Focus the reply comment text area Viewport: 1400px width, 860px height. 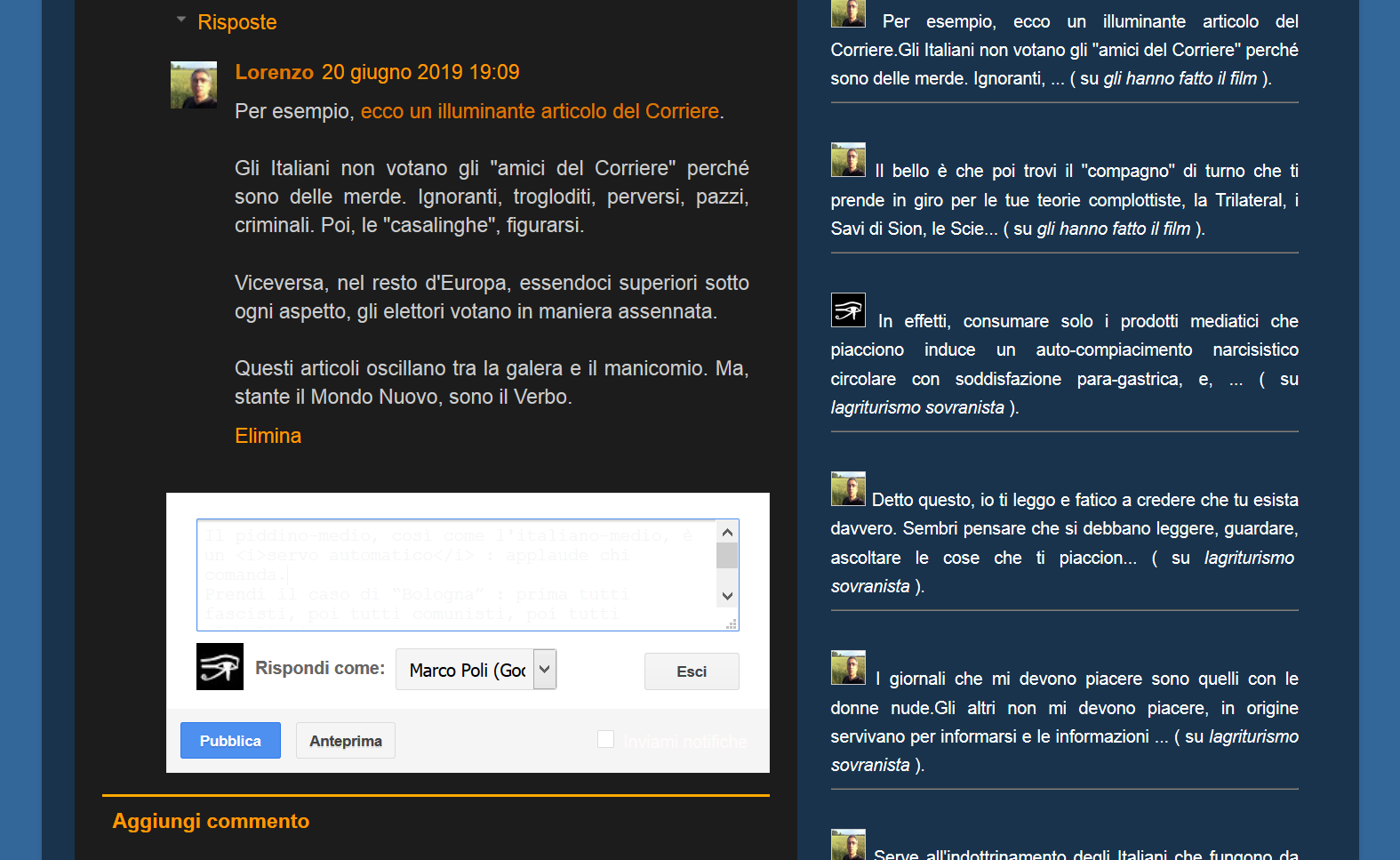[456, 575]
